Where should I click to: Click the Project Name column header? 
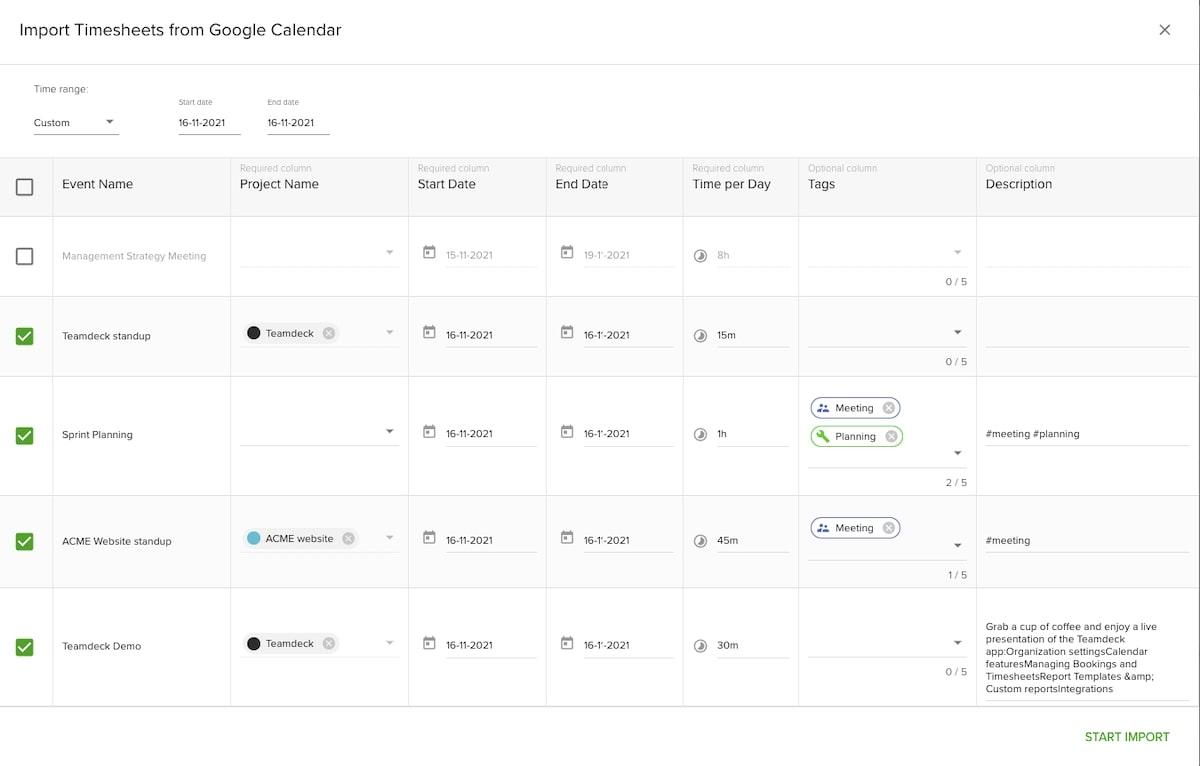[279, 184]
